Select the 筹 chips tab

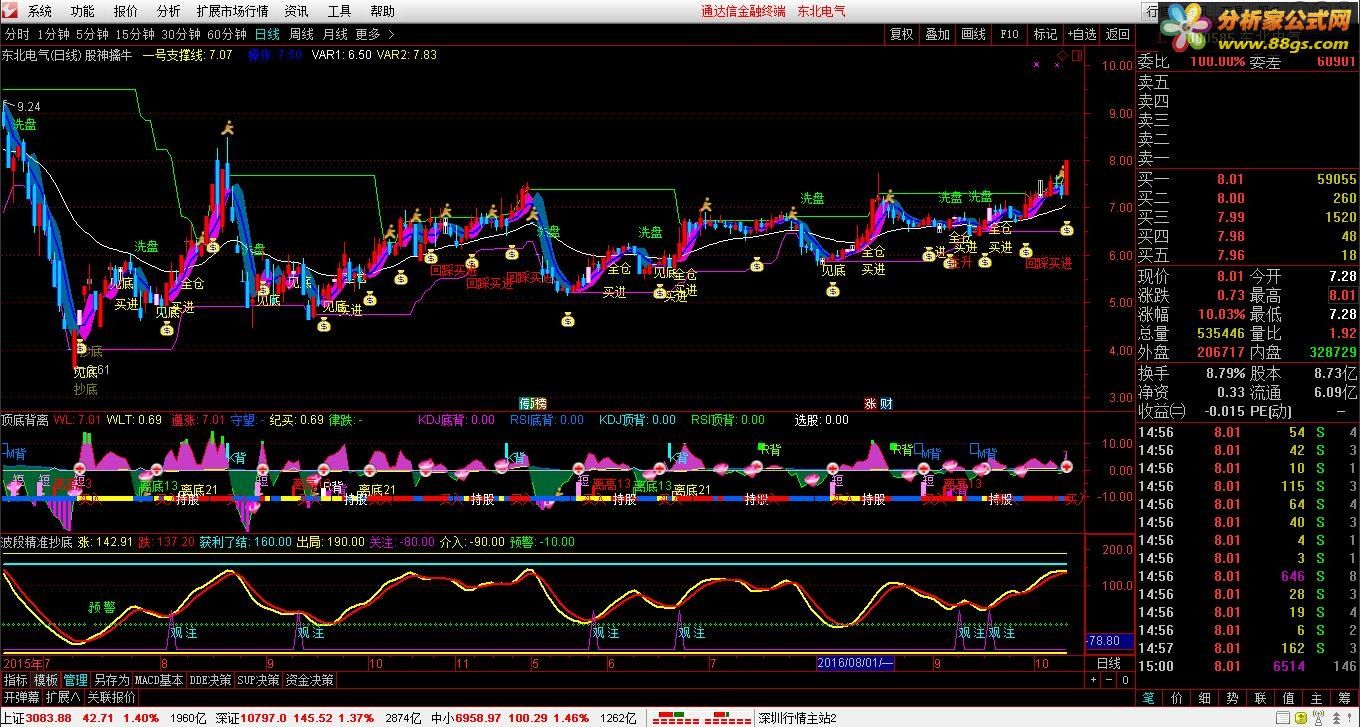tap(1344, 698)
